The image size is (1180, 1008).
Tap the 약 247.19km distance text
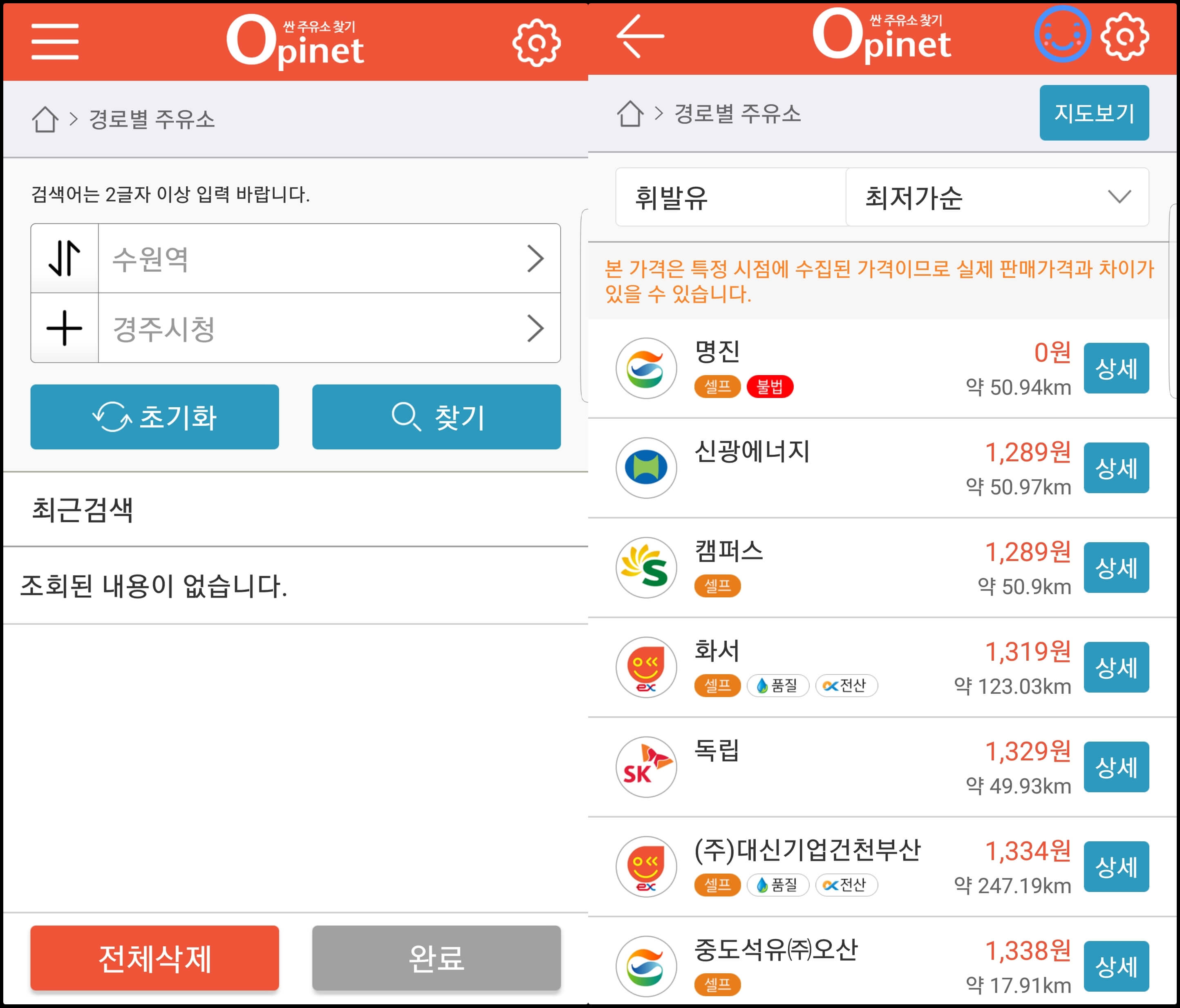tap(1012, 886)
